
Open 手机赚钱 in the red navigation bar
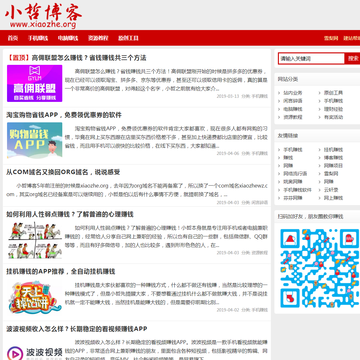[38, 38]
